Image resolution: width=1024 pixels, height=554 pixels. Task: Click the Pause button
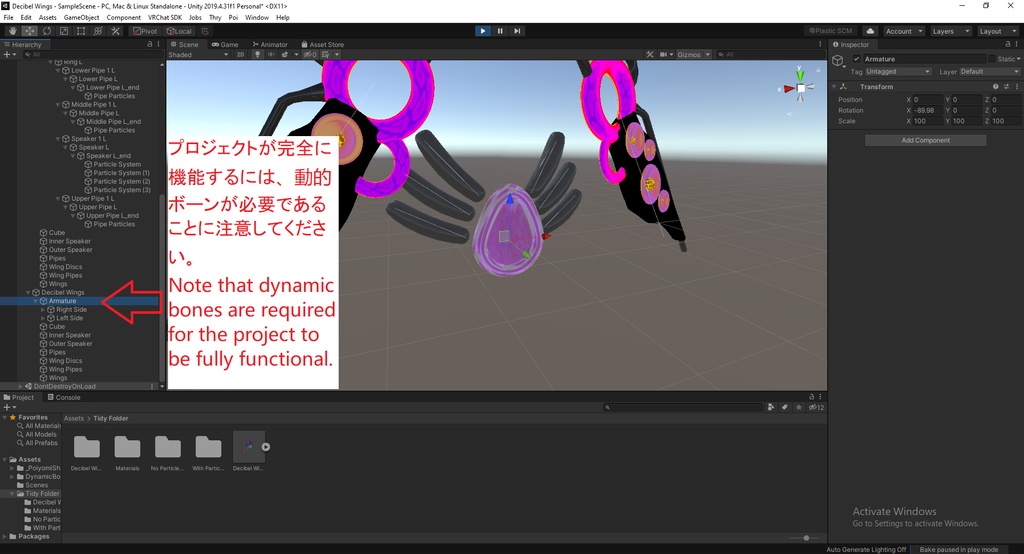pos(500,31)
